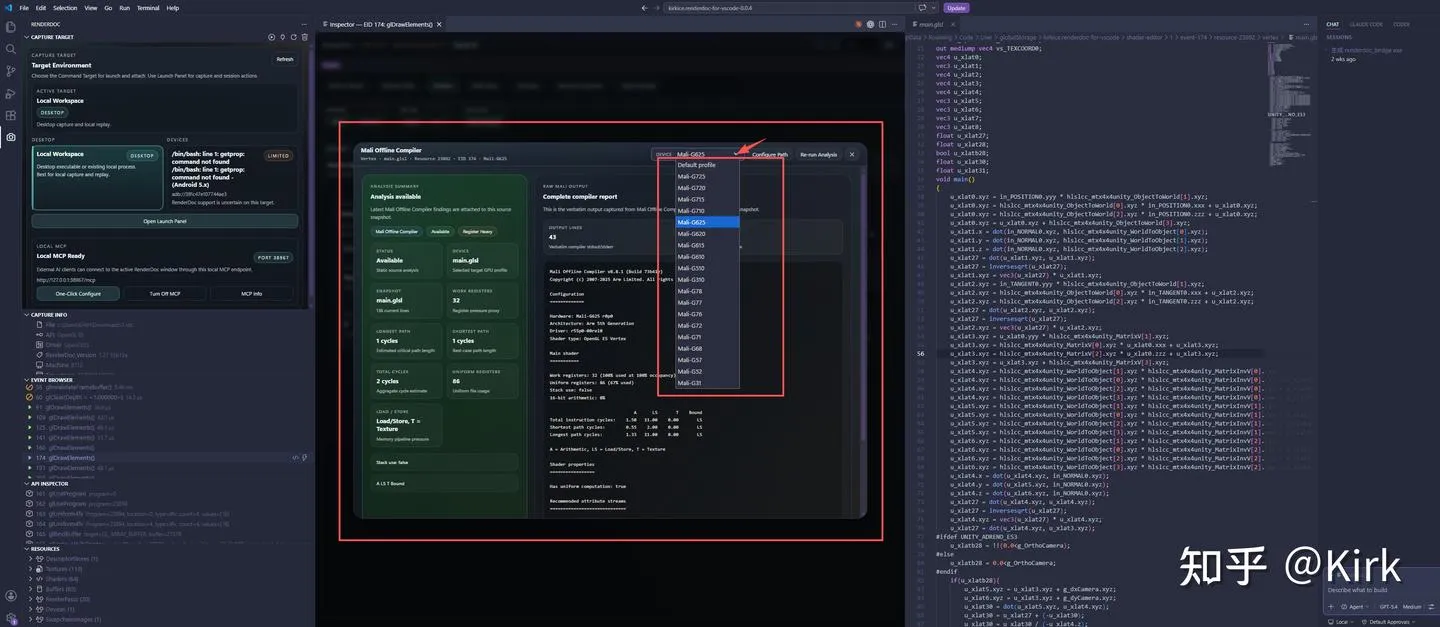Viewport: 1440px width, 627px height.
Task: Open the File menu
Action: point(24,7)
